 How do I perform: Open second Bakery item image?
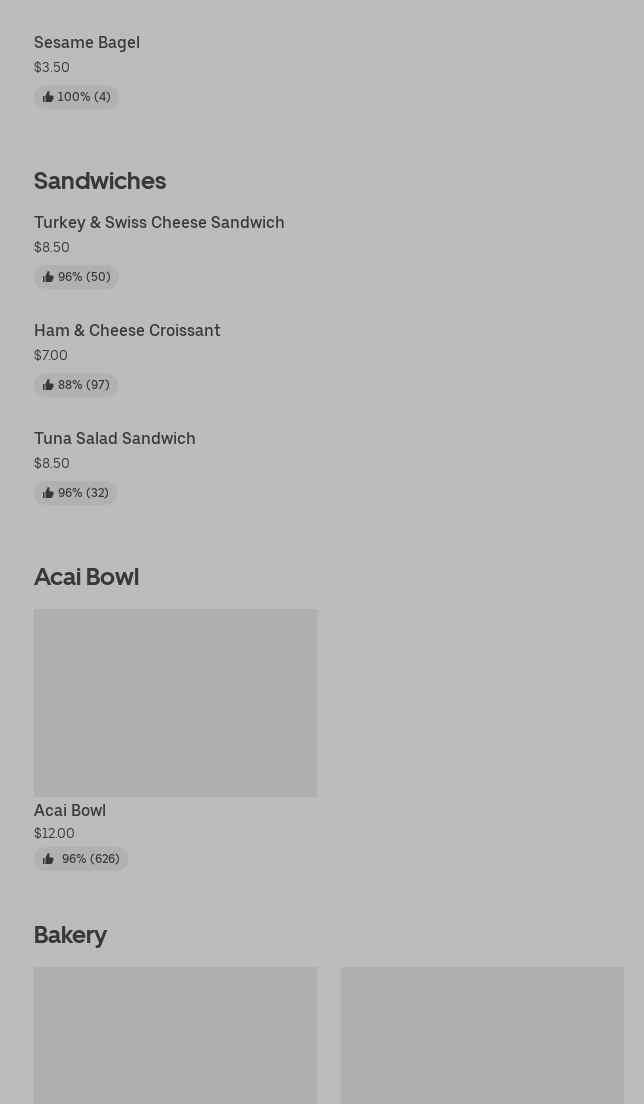[482, 1035]
